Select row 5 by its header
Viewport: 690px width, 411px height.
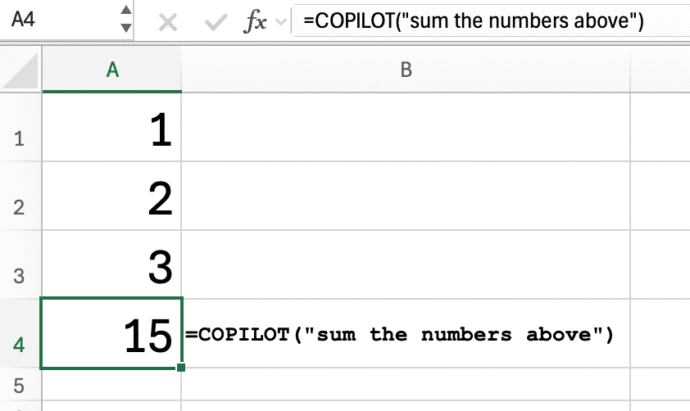coord(20,385)
